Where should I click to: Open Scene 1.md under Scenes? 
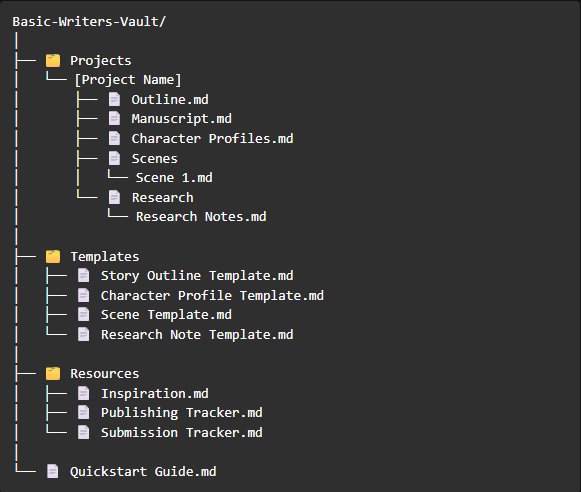(x=174, y=177)
